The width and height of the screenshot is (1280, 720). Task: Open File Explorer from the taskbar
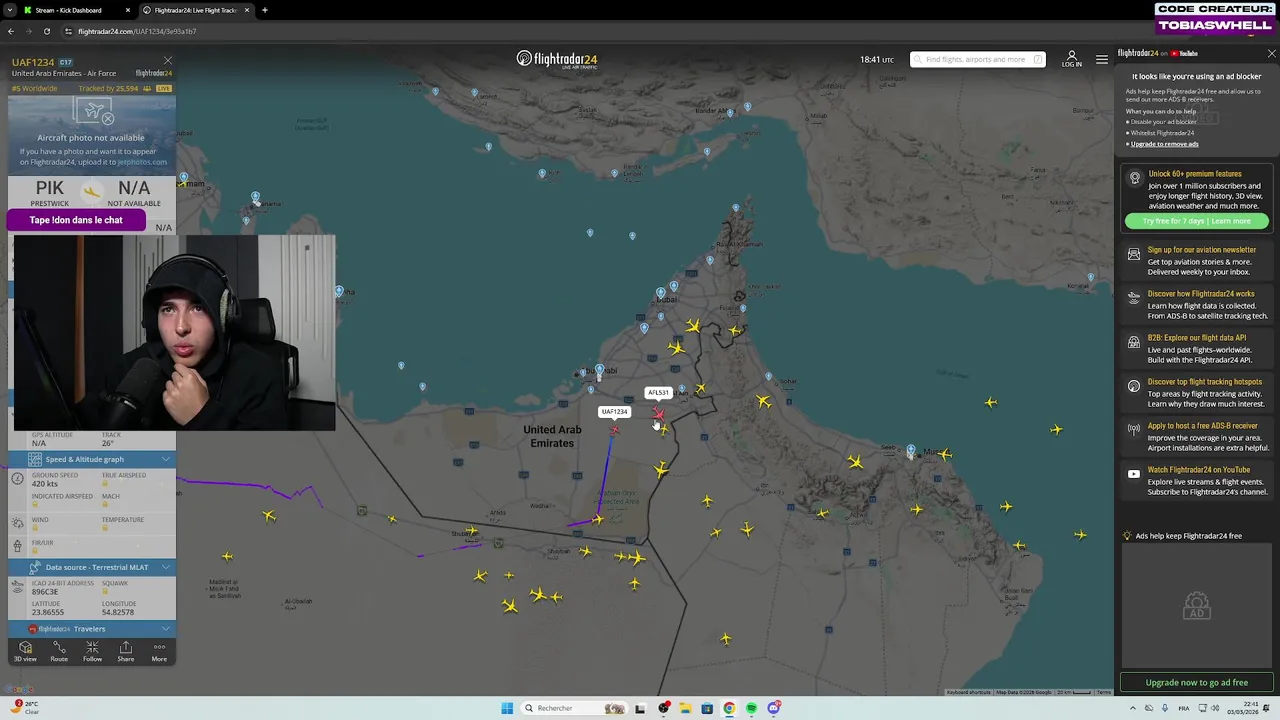tap(685, 708)
